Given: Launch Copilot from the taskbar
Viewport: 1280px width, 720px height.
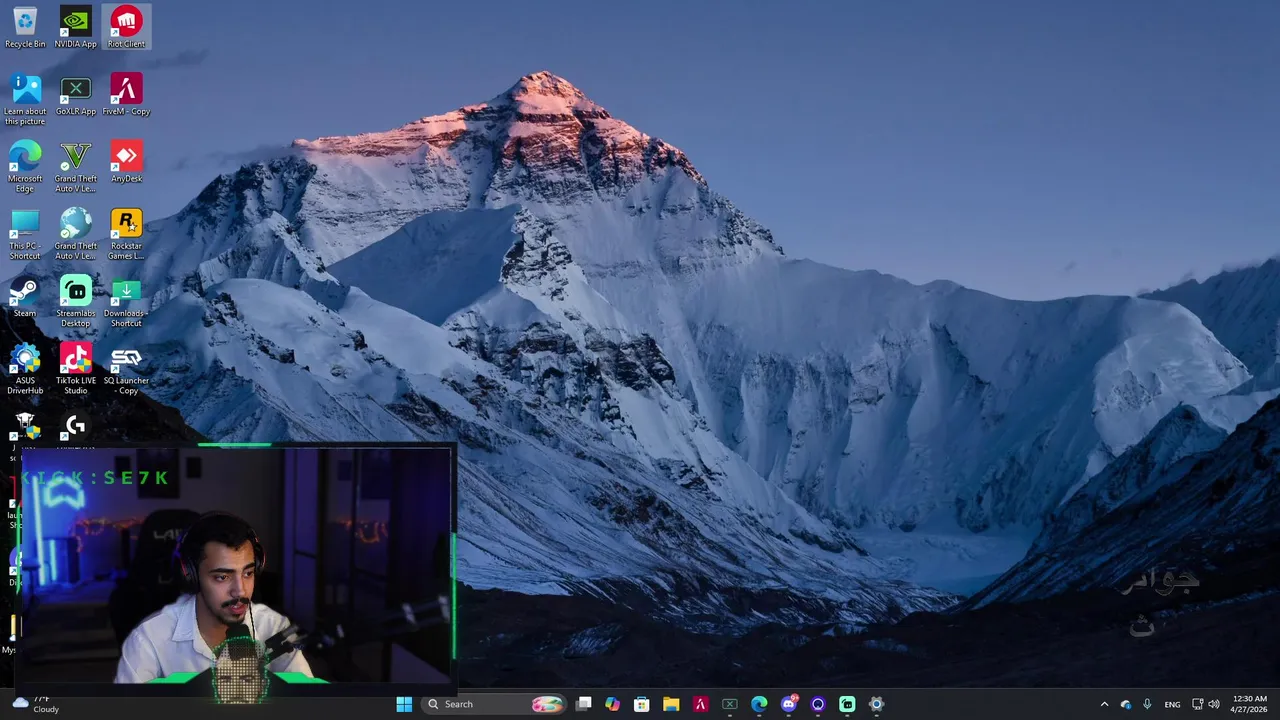Looking at the screenshot, I should click(612, 704).
